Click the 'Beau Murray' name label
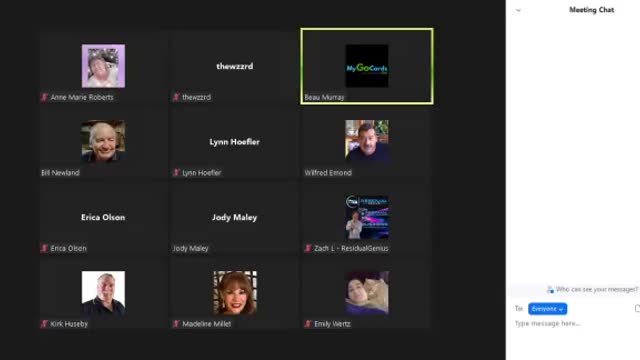 pos(324,97)
